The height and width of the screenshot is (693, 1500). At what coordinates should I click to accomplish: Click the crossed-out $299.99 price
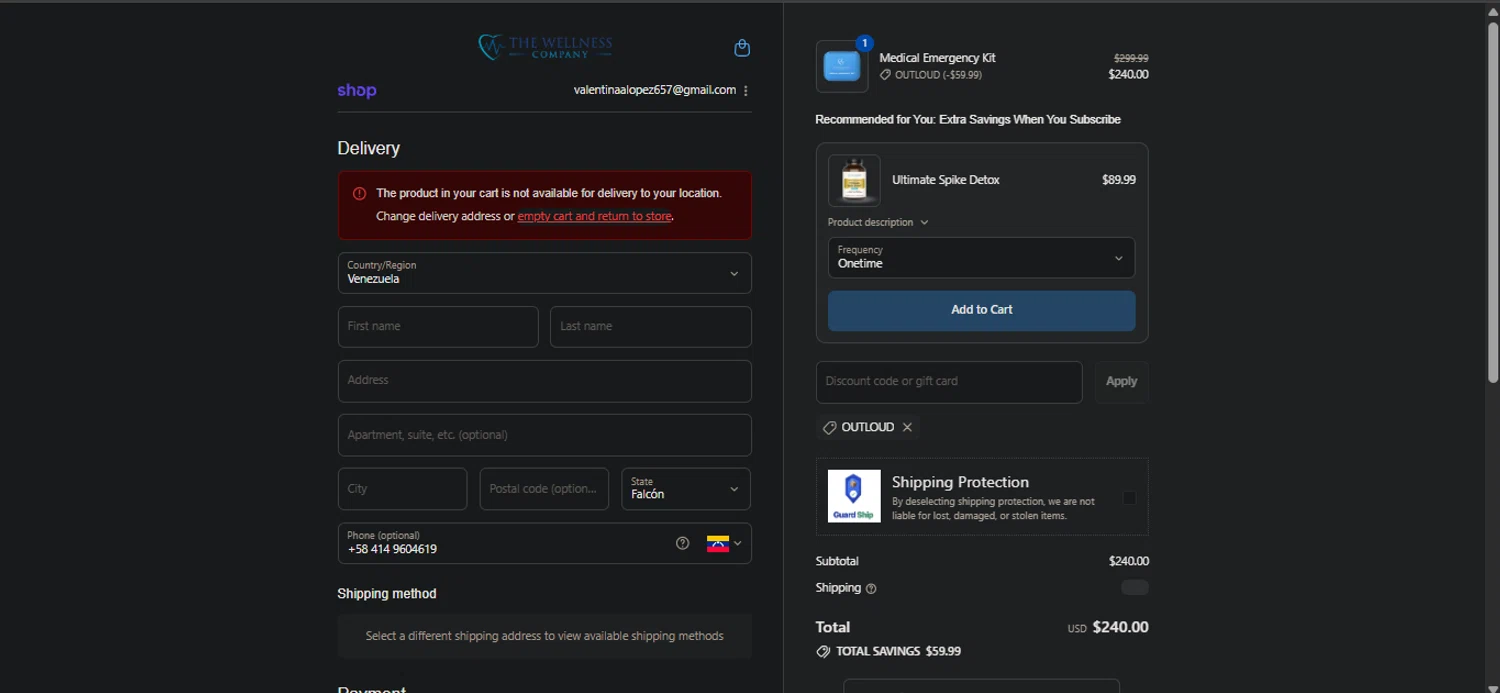pyautogui.click(x=1131, y=58)
